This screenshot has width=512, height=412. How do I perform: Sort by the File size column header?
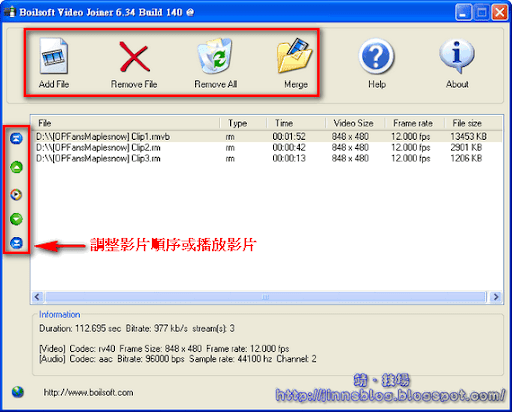[x=473, y=123]
